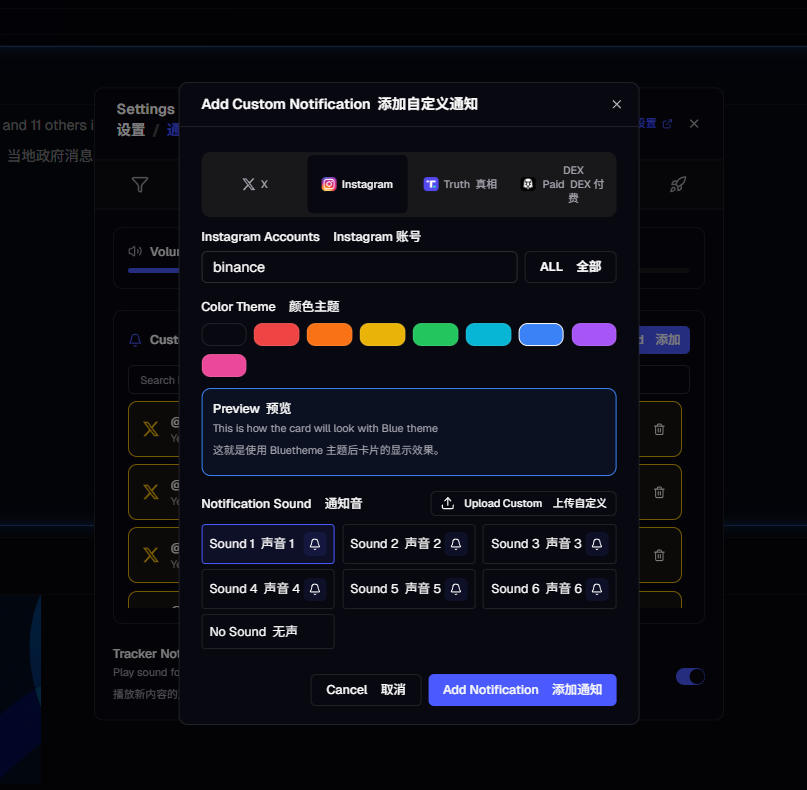Select the X platform tab
The width and height of the screenshot is (807, 790).
[x=255, y=184]
